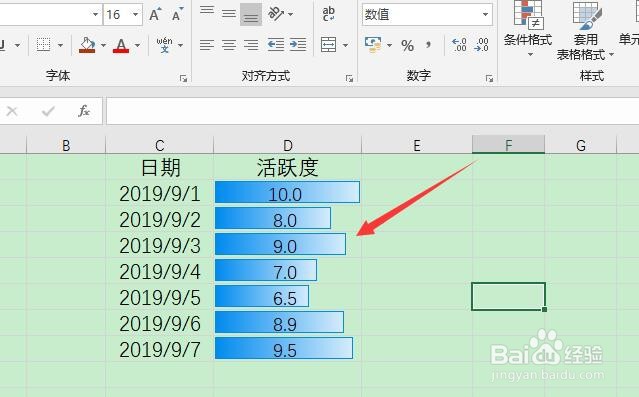Toggle bottom align for cell text
This screenshot has height=397, width=639.
(x=251, y=15)
